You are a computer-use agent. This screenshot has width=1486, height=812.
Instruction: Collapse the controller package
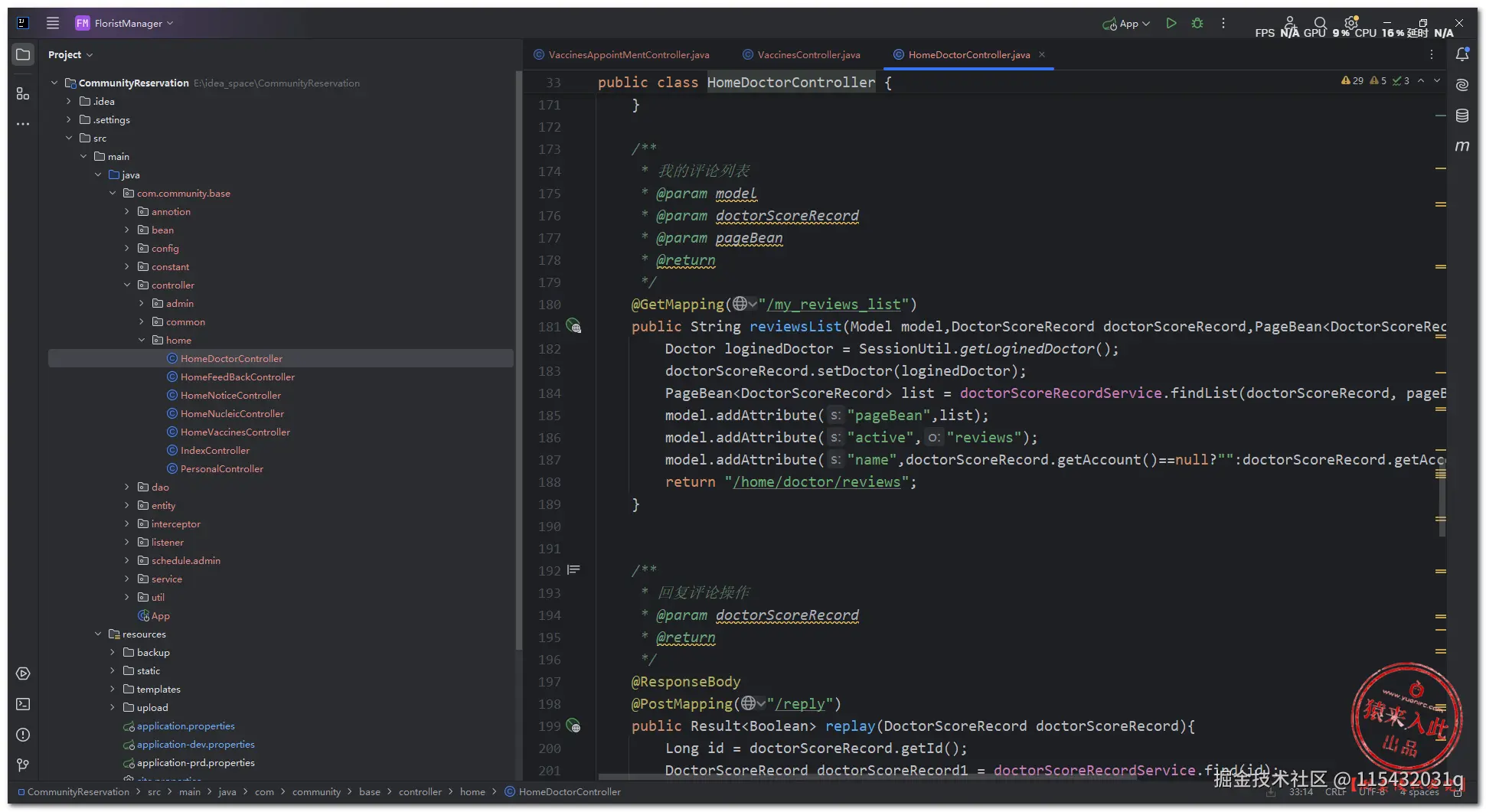pos(127,285)
